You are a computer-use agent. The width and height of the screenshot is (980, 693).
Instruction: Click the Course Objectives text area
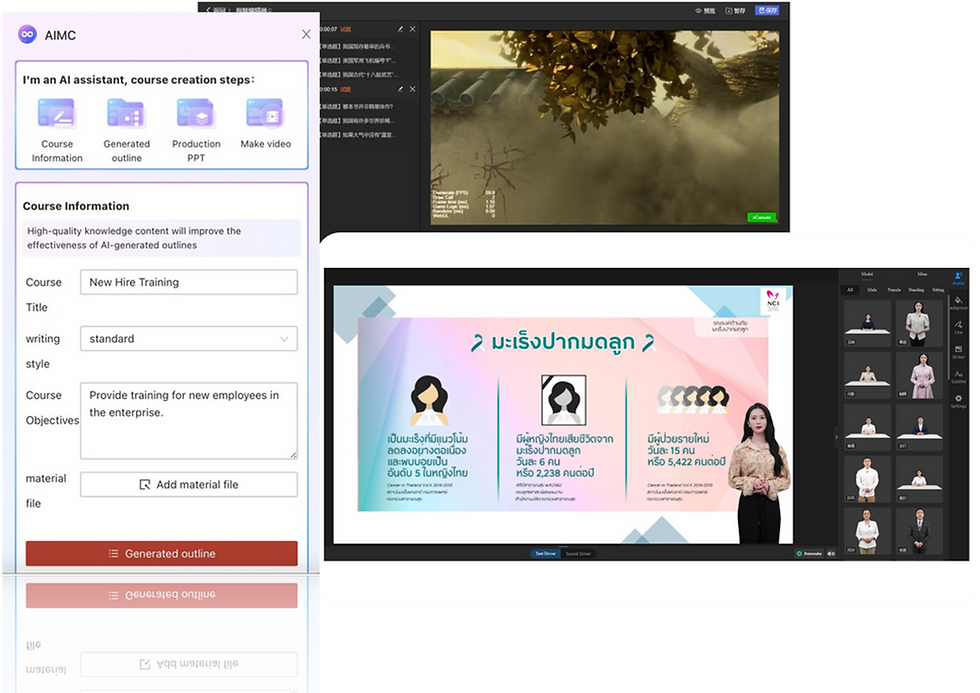pyautogui.click(x=189, y=421)
